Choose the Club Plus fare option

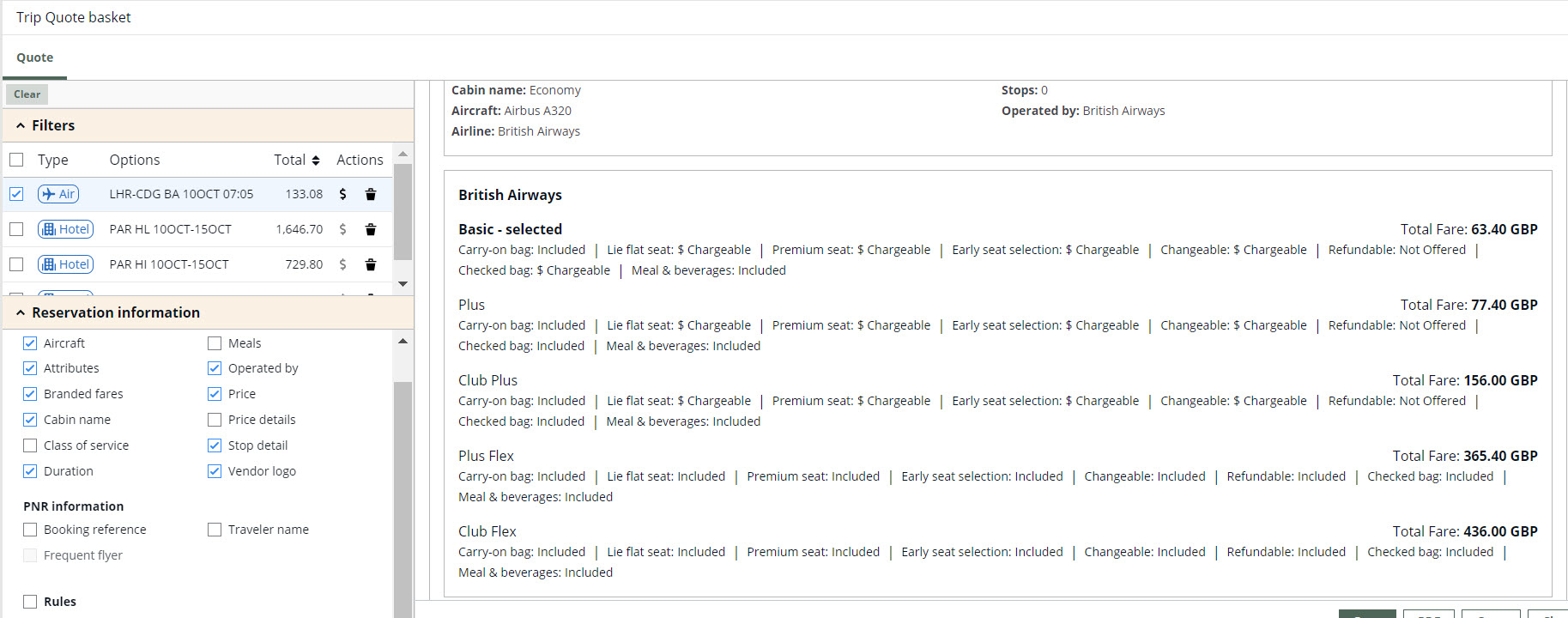[487, 380]
